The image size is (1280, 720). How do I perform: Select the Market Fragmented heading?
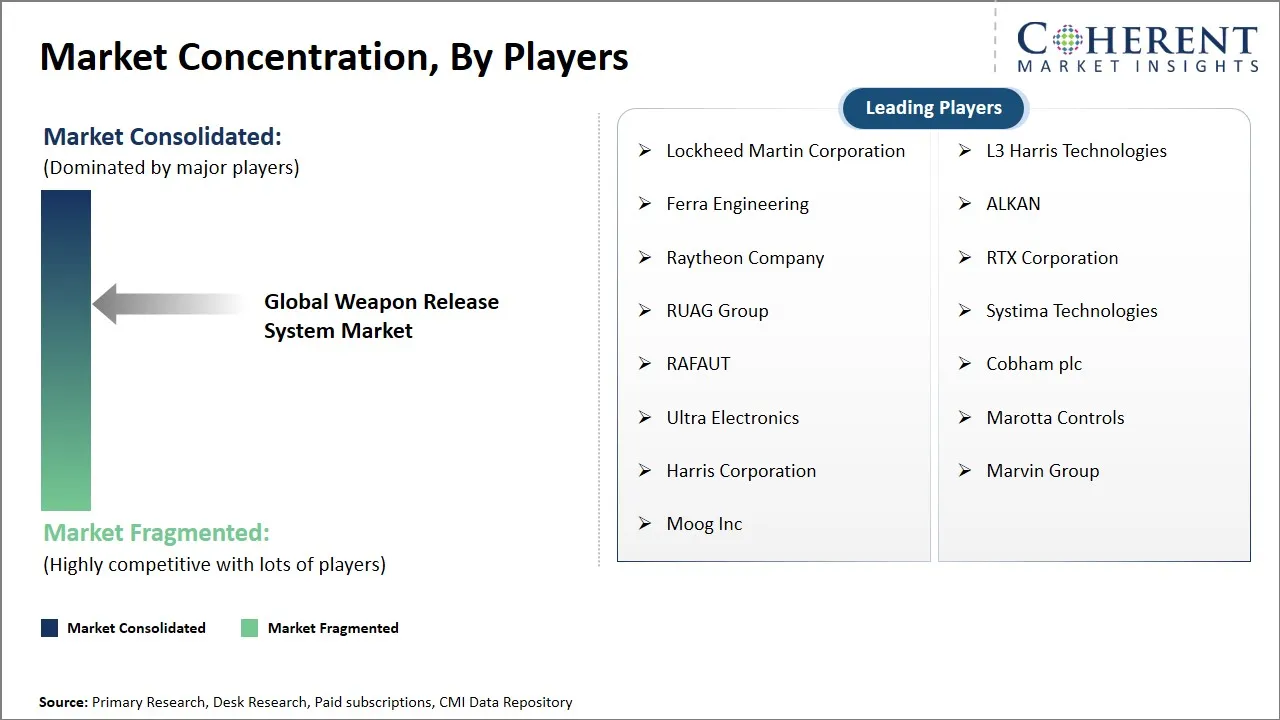pos(155,533)
